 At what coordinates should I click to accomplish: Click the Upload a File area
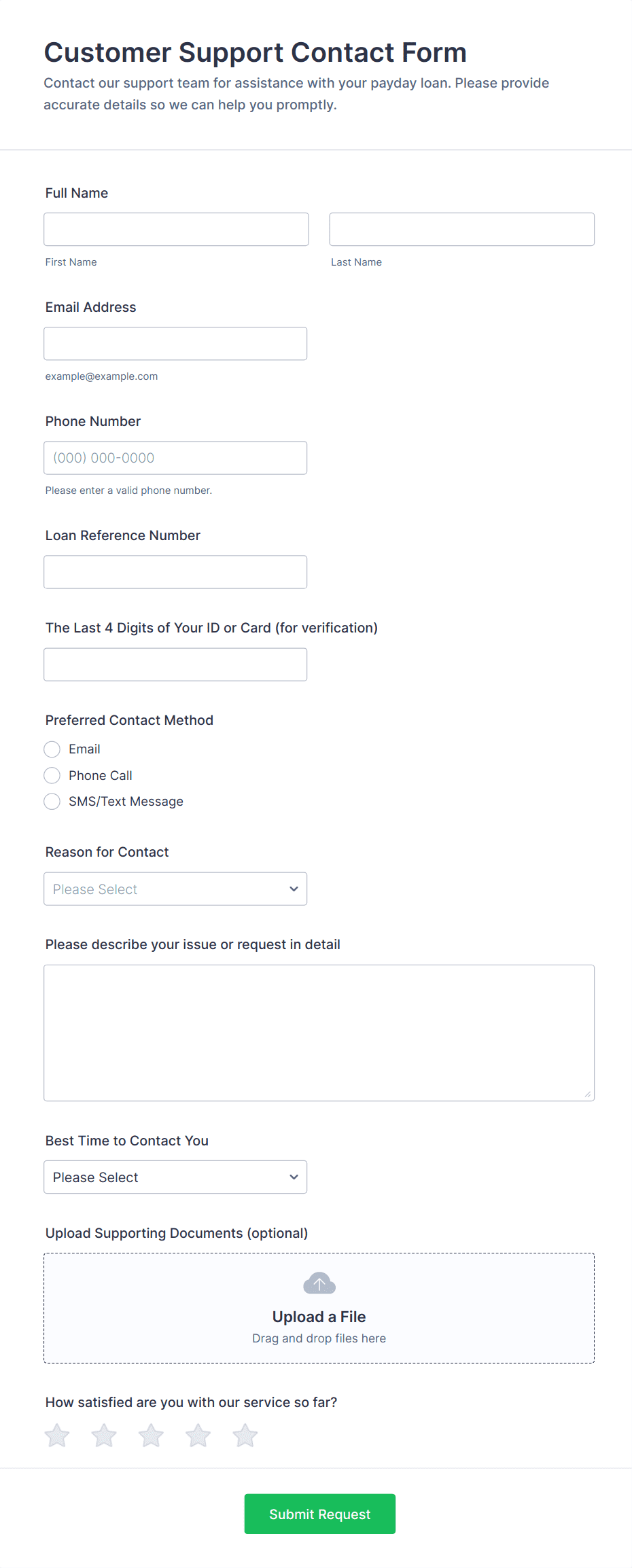[319, 1317]
